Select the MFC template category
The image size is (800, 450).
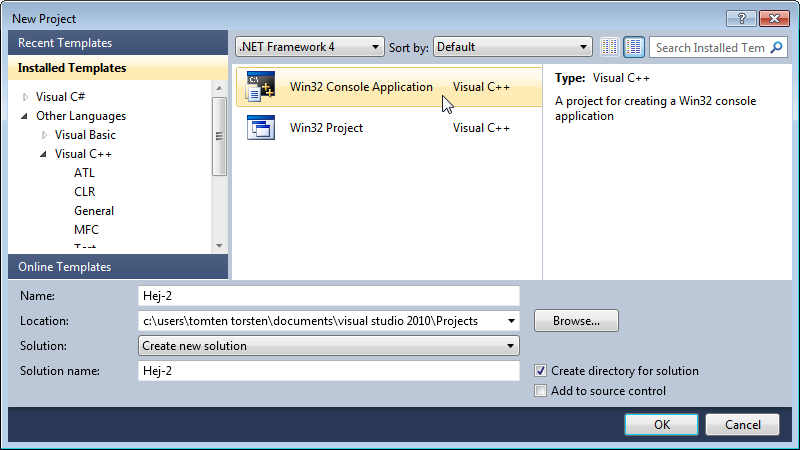pyautogui.click(x=86, y=230)
